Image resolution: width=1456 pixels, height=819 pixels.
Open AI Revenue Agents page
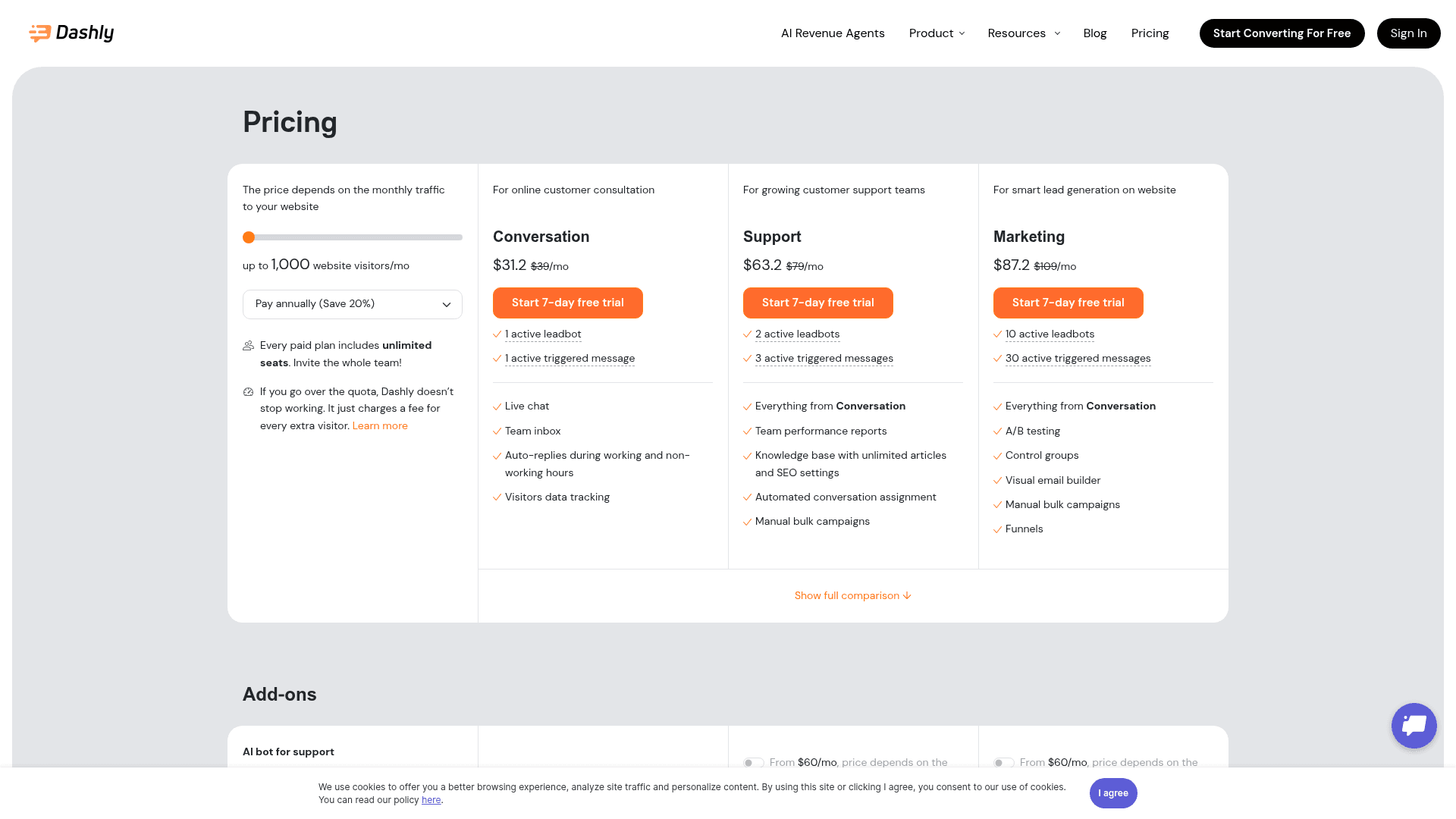[x=833, y=33]
